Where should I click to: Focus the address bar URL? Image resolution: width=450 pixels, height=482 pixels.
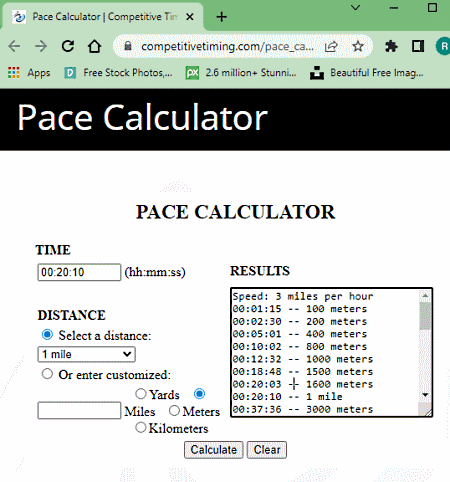tap(227, 46)
